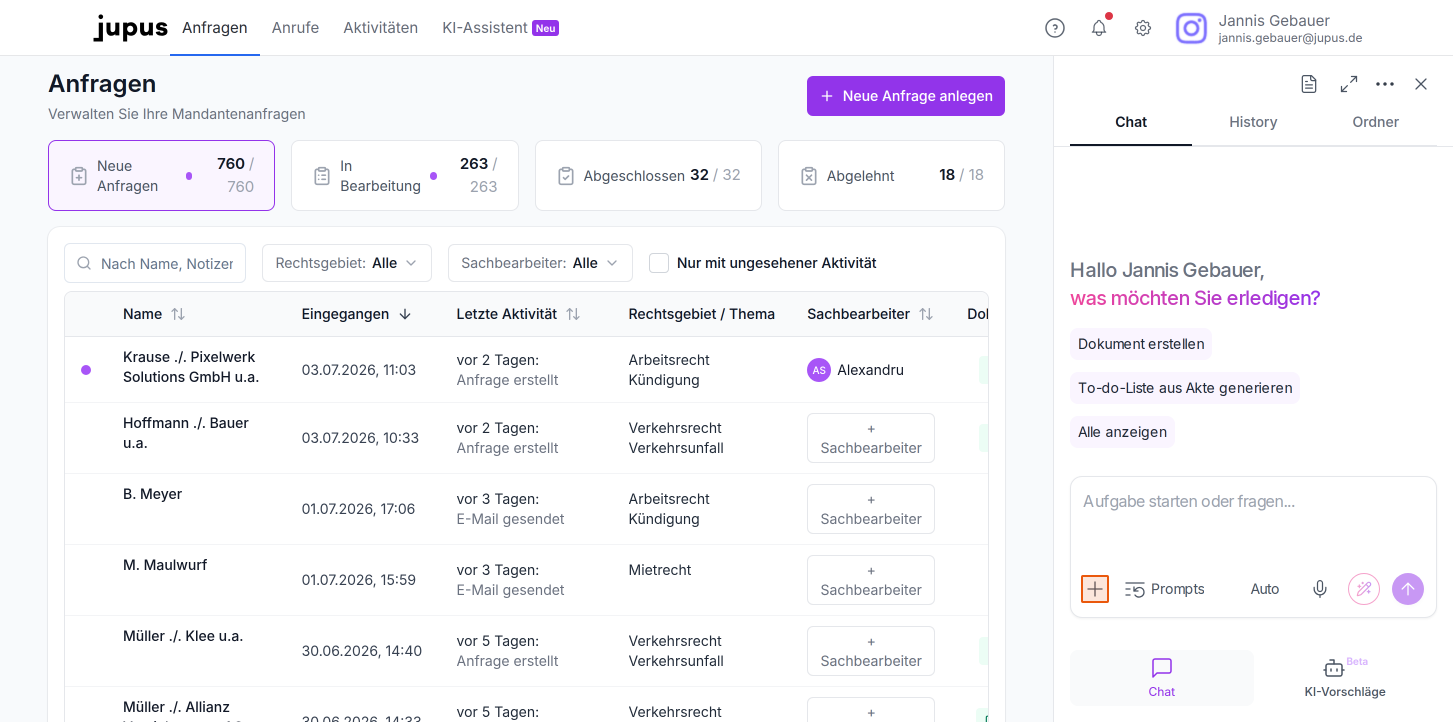Click To-do-Liste aus Akte generieren suggestion
Viewport: 1453px width, 722px height.
click(1185, 388)
